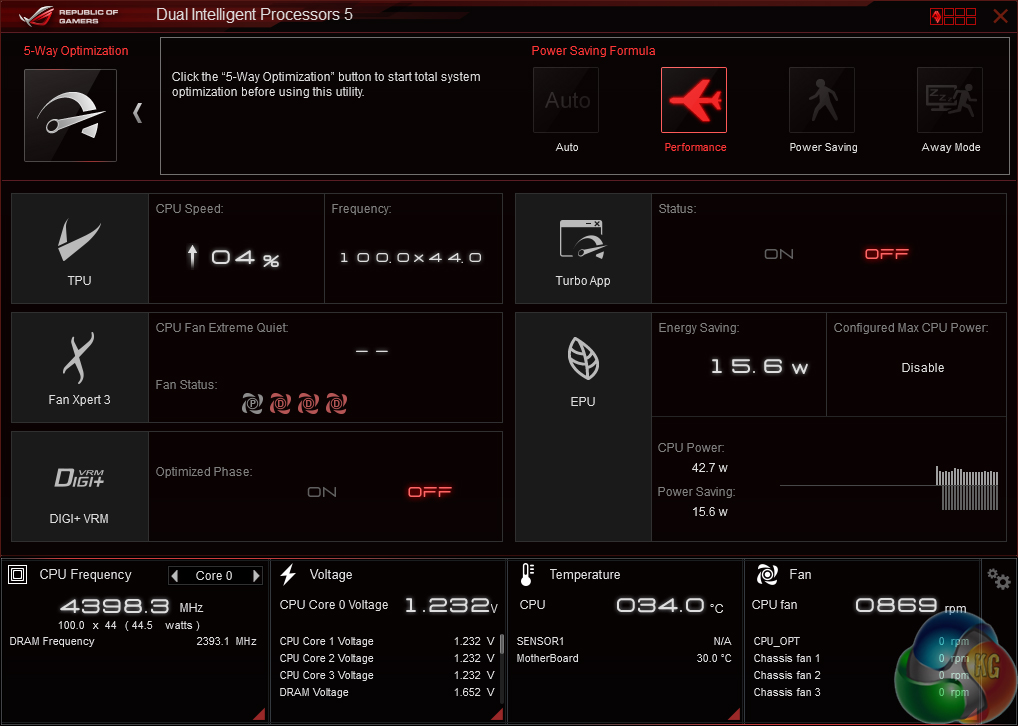Open the TPU section
The image size is (1019, 726).
[79, 248]
